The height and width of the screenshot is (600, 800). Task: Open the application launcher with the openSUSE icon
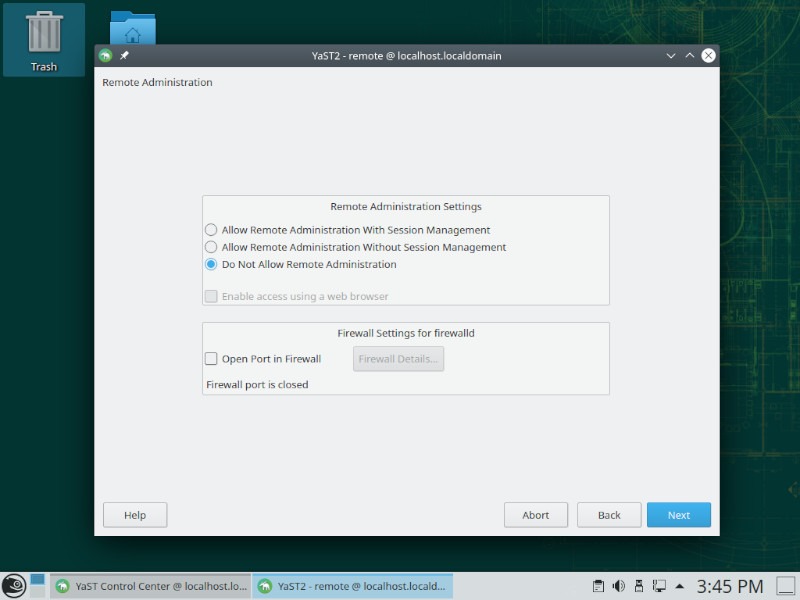pyautogui.click(x=14, y=585)
